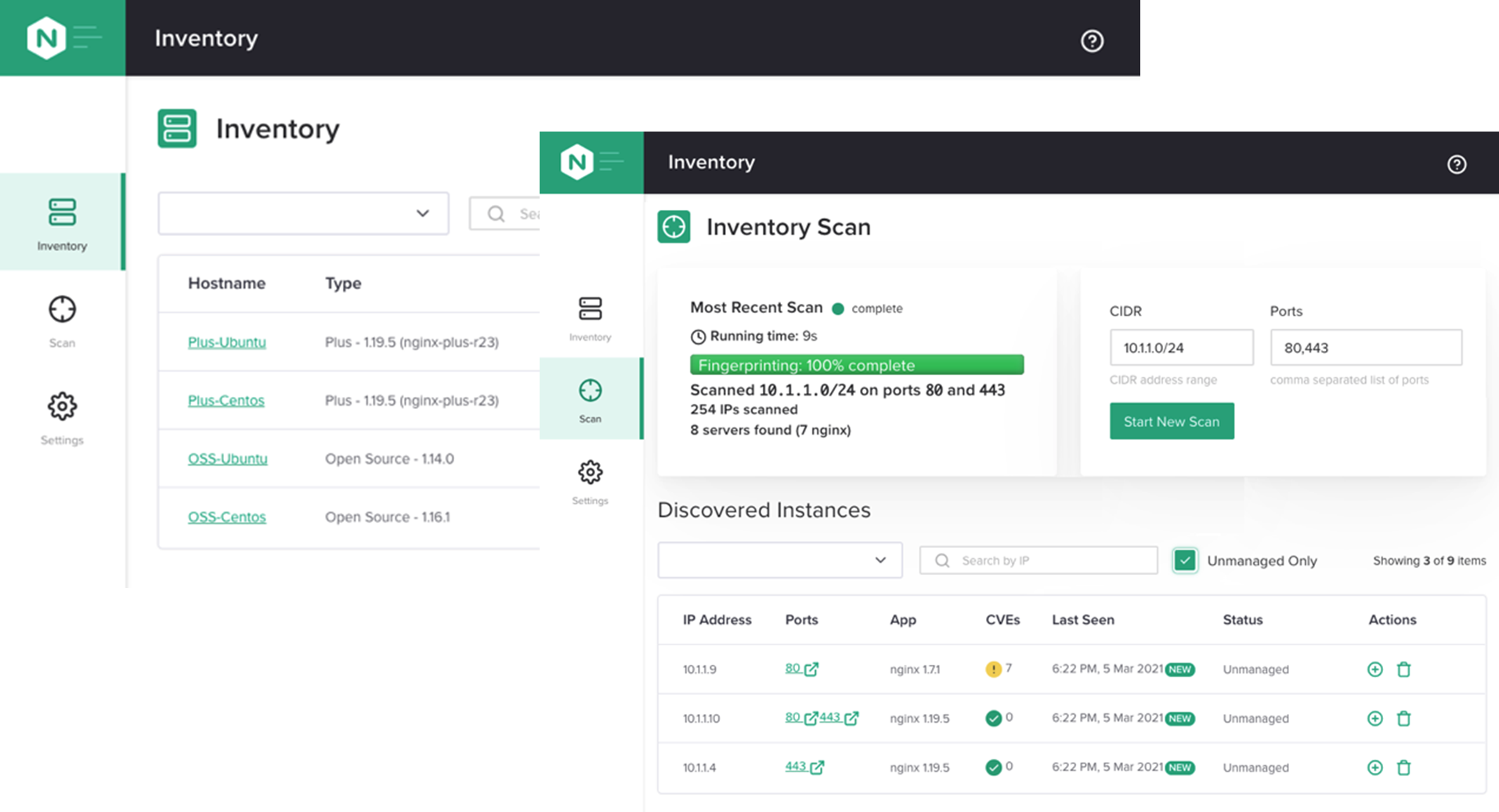Image resolution: width=1499 pixels, height=812 pixels.
Task: Click the NGINX logo in the back window
Action: (x=46, y=38)
